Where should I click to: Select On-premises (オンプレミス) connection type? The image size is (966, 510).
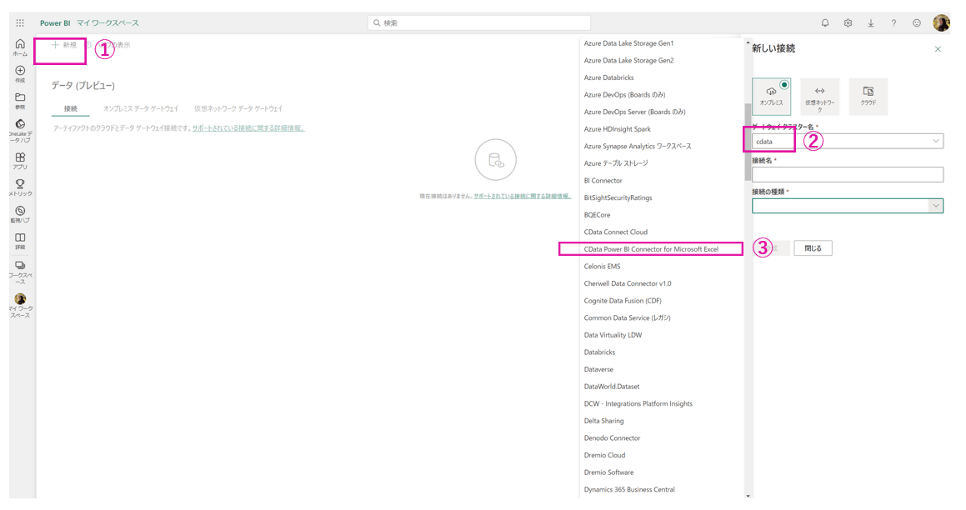tap(771, 96)
